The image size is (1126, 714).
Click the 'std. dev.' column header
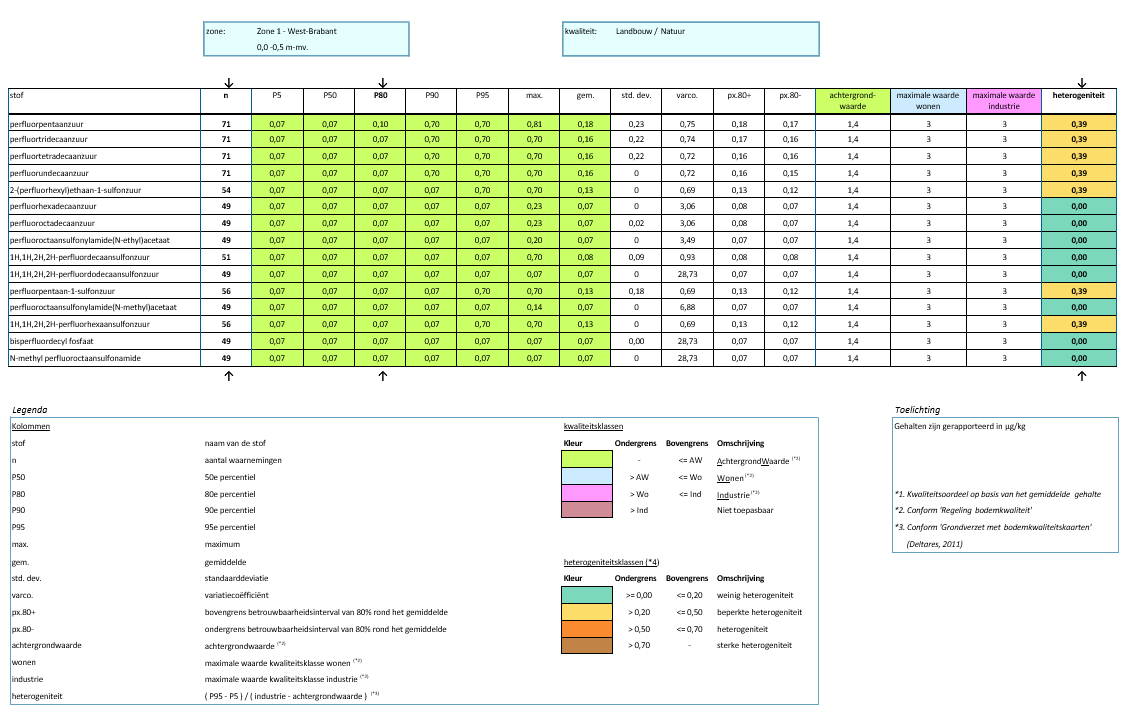click(636, 101)
